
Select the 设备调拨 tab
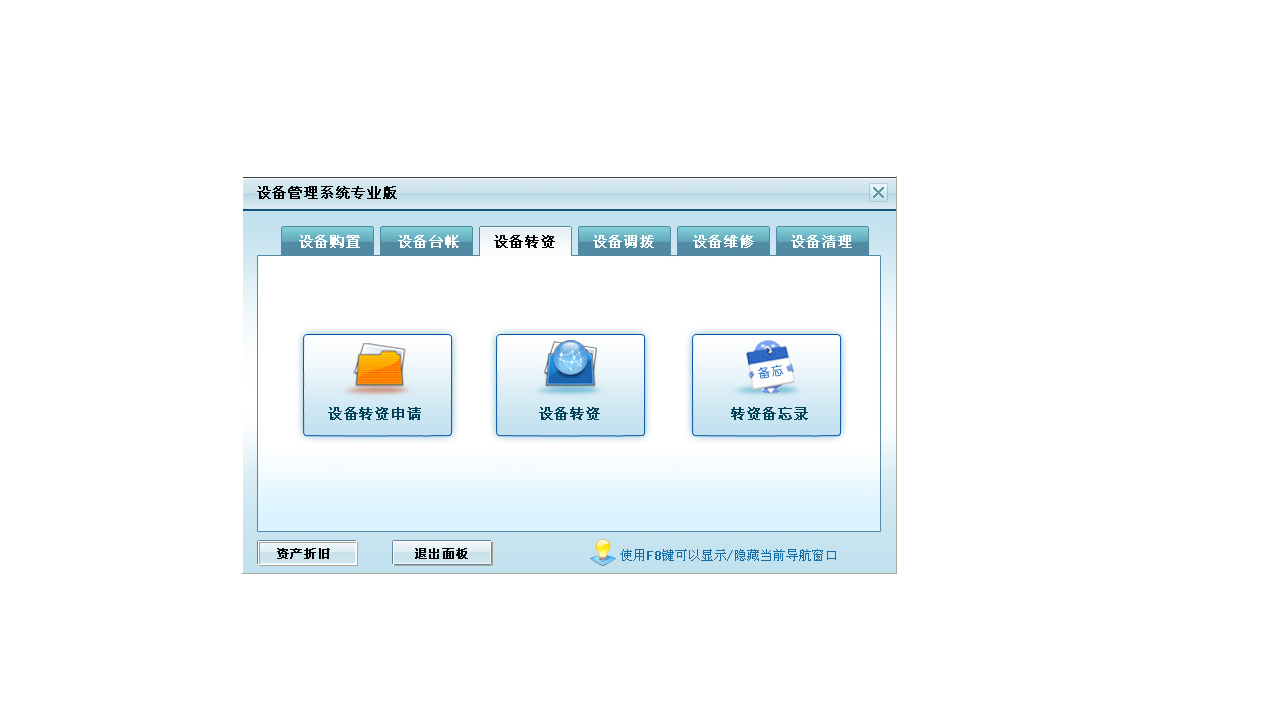624,240
